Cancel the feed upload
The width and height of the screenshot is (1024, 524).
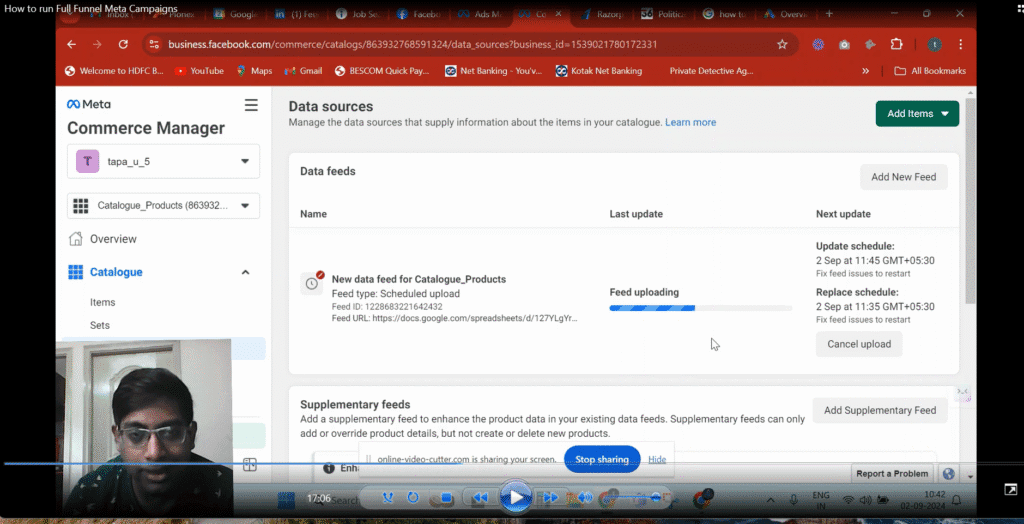tap(859, 343)
